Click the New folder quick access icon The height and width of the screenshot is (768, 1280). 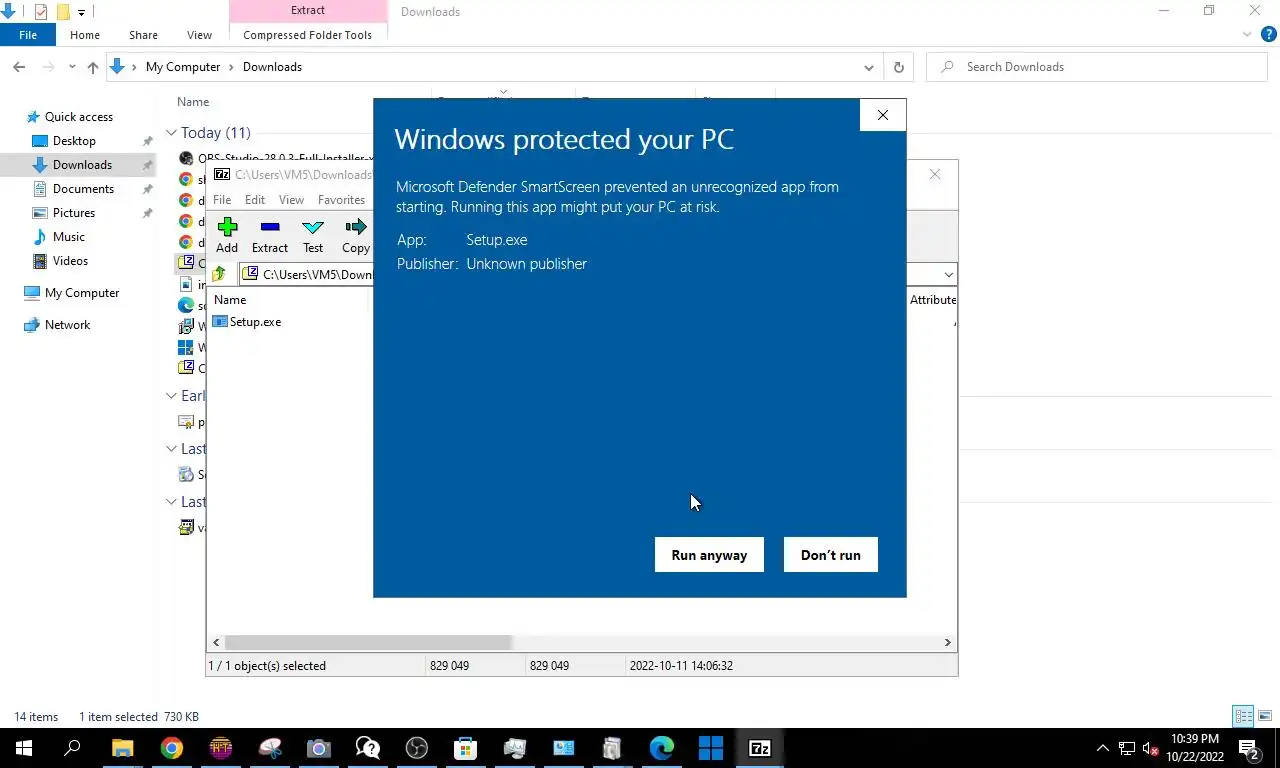point(62,12)
